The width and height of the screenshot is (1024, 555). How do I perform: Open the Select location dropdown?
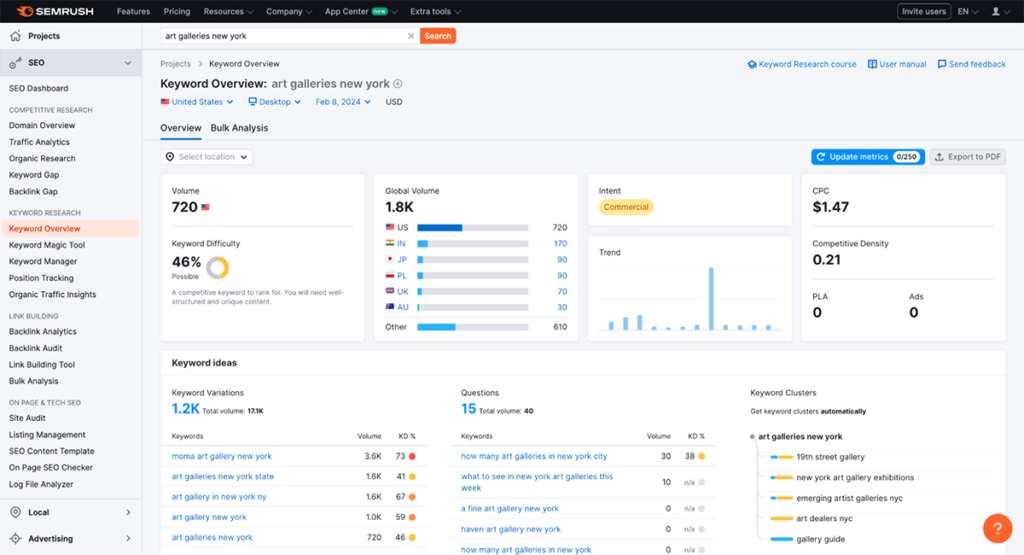tap(206, 157)
